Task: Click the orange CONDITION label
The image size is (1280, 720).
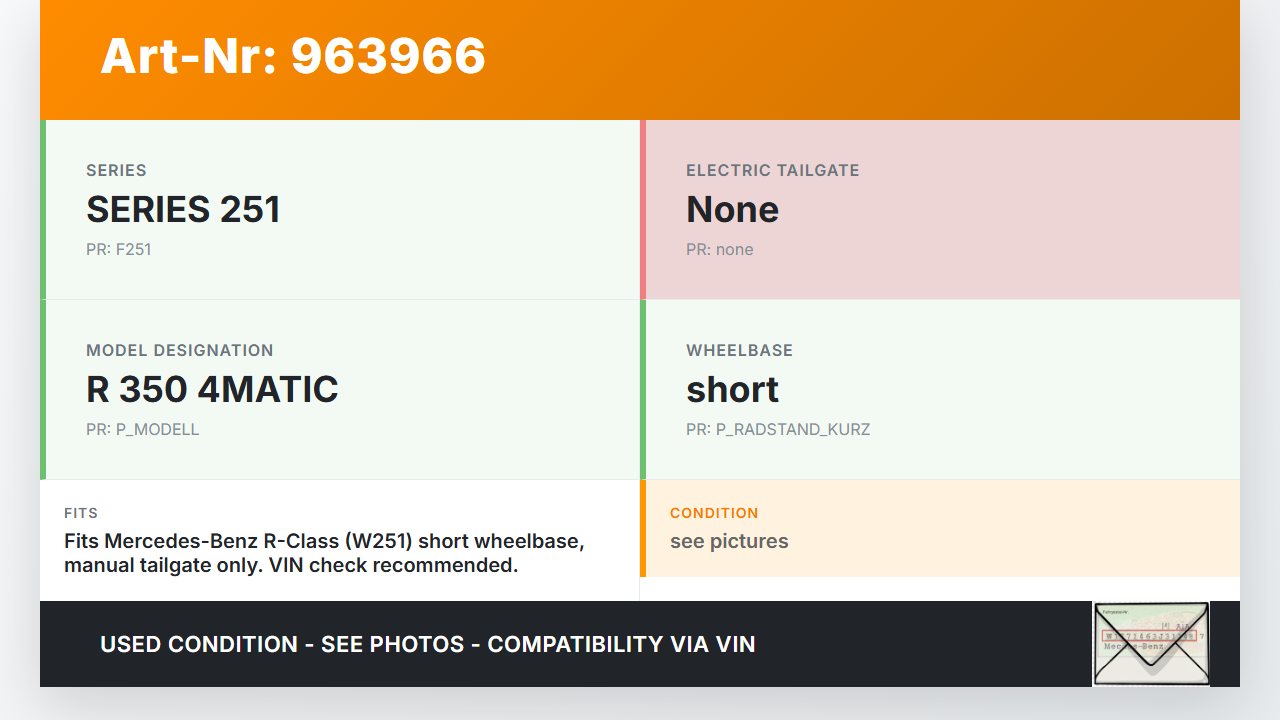Action: [714, 513]
